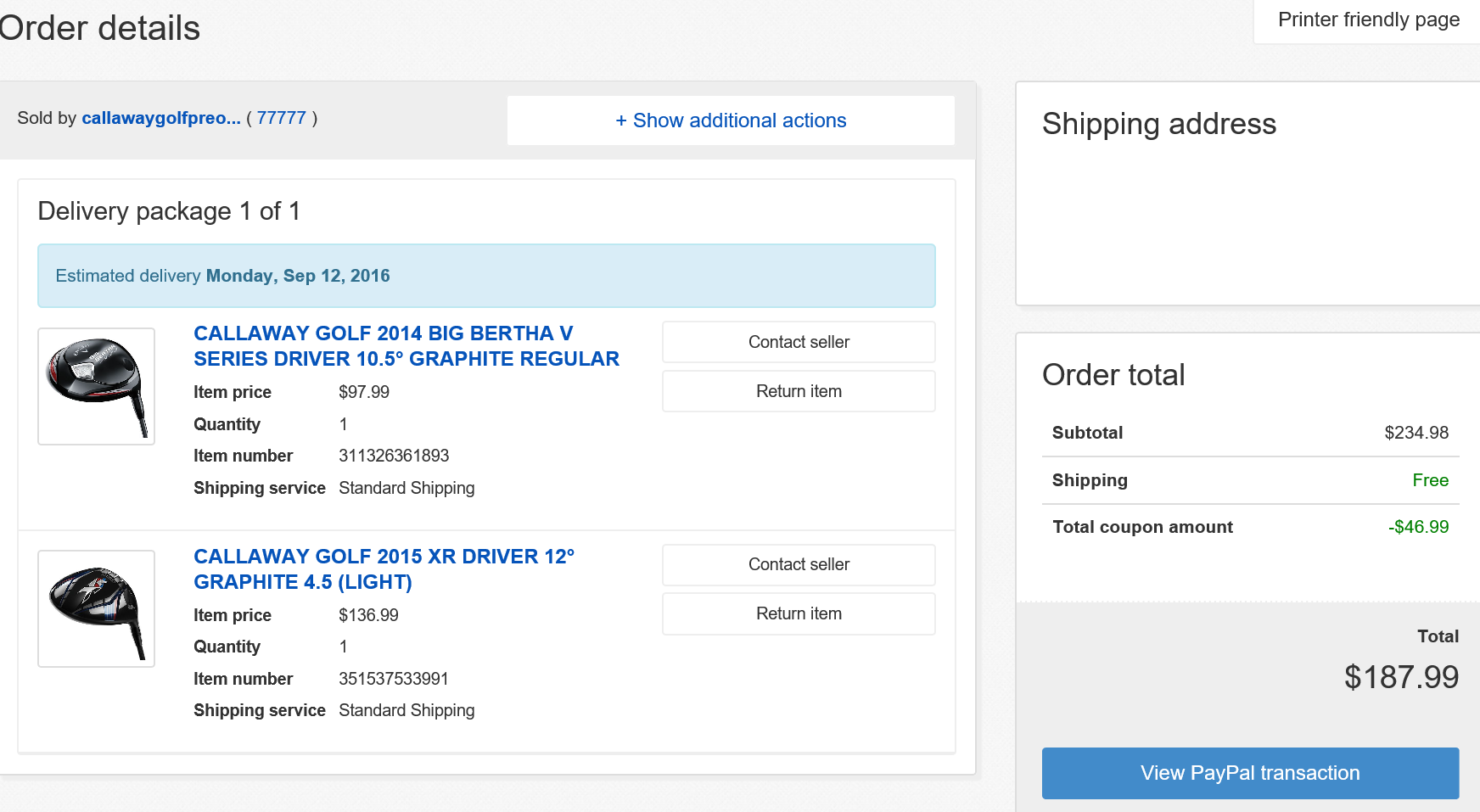Expand Show additional actions
The image size is (1480, 812).
[x=731, y=120]
